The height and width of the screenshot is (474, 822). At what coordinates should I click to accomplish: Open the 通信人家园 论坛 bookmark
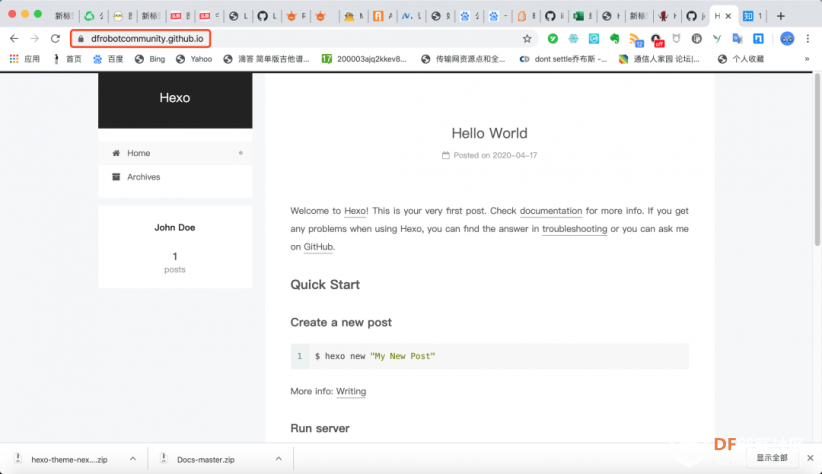pyautogui.click(x=659, y=59)
